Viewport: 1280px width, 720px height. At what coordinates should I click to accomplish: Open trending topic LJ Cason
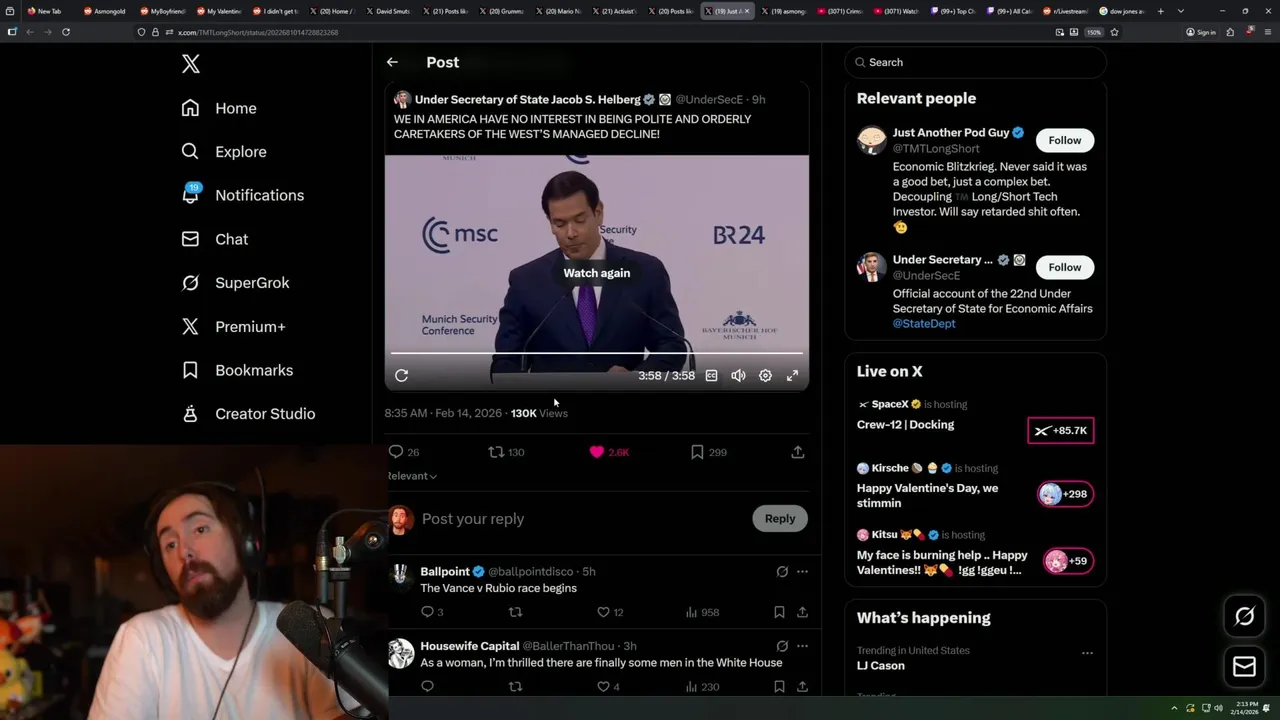[881, 666]
